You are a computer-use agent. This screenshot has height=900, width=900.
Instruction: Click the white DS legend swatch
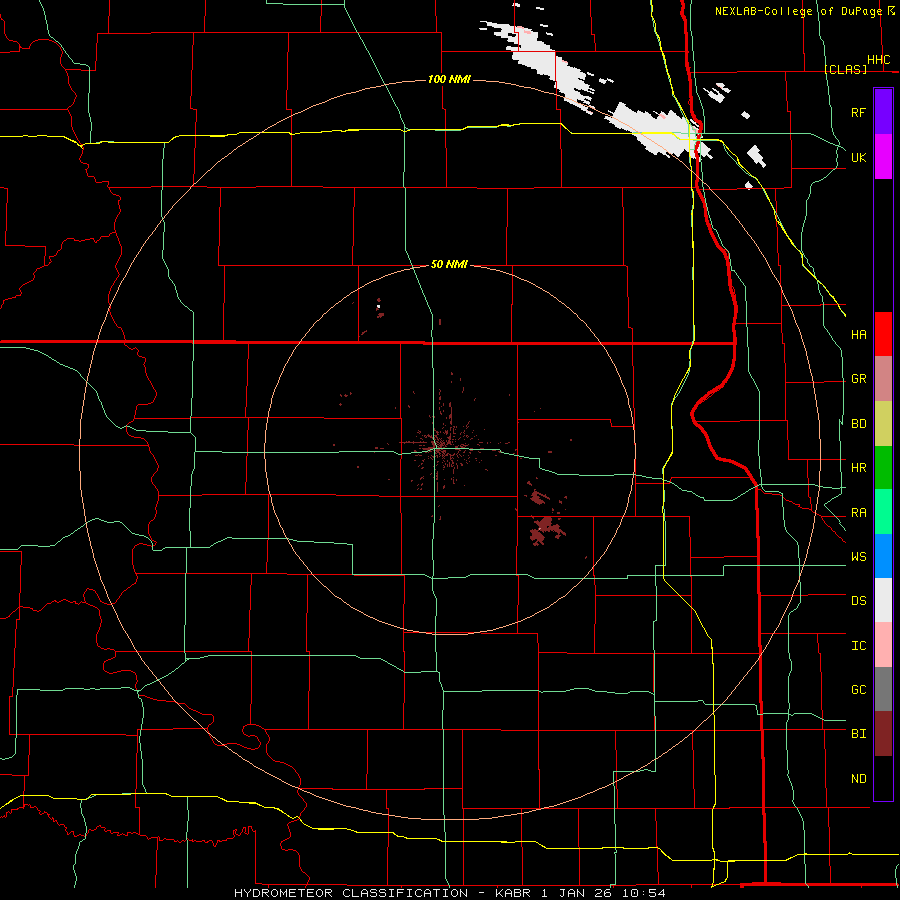tap(883, 600)
